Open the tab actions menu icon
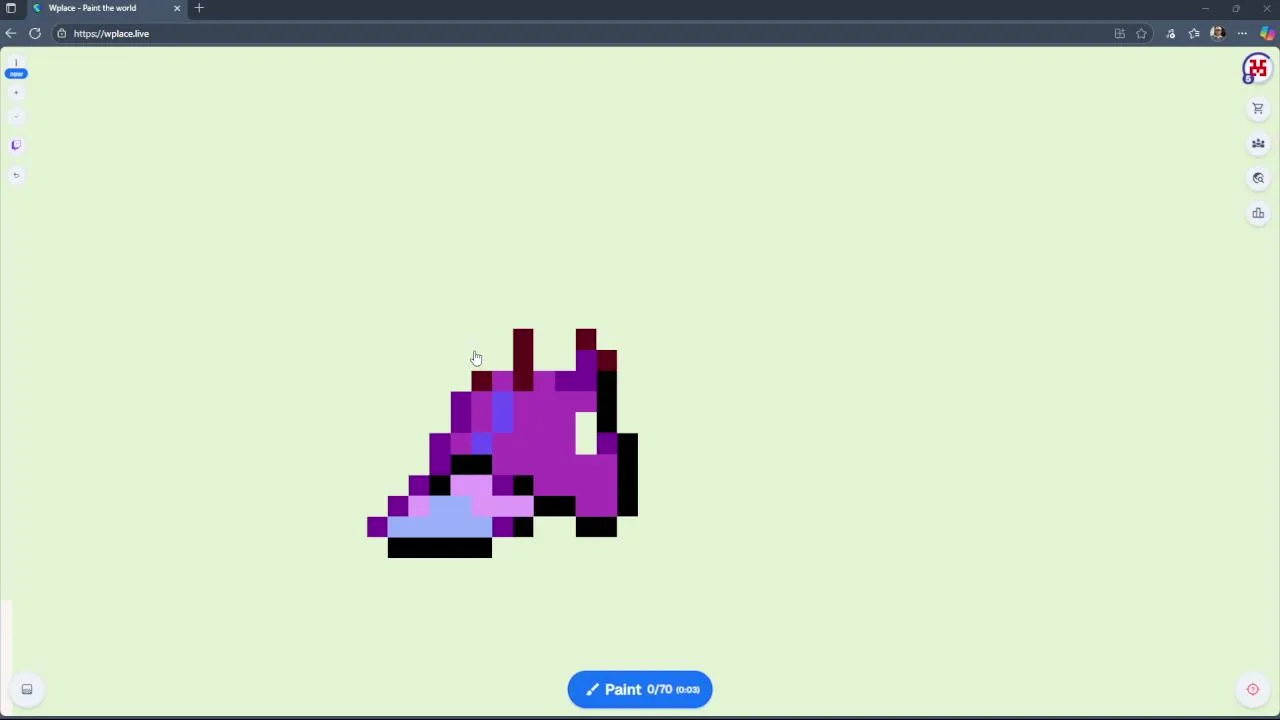Viewport: 1280px width, 720px height. (x=11, y=8)
